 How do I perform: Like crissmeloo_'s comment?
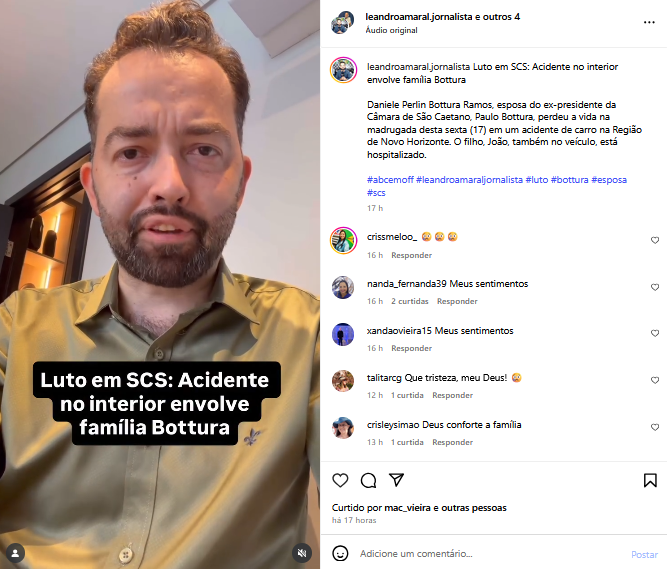[x=655, y=240]
